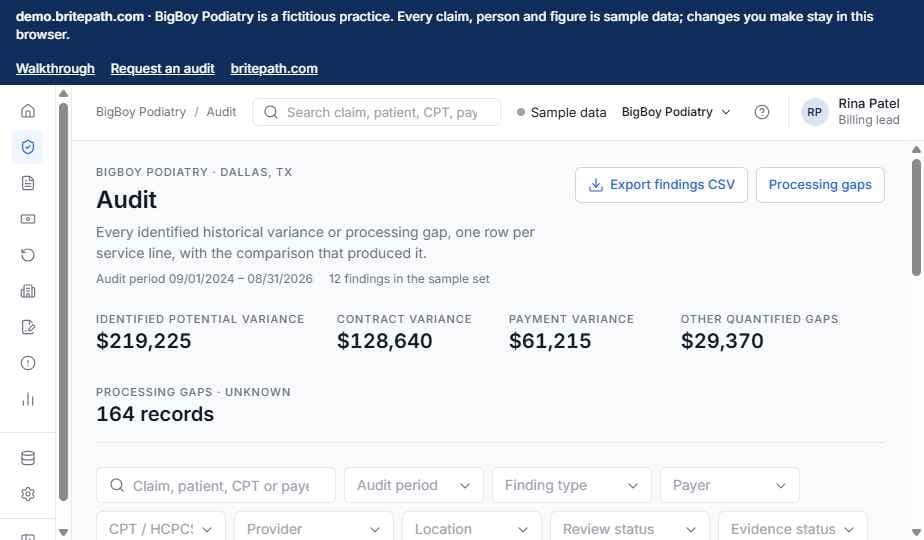Click the Export findings CSV button
Viewport: 924px width, 540px height.
tap(661, 185)
